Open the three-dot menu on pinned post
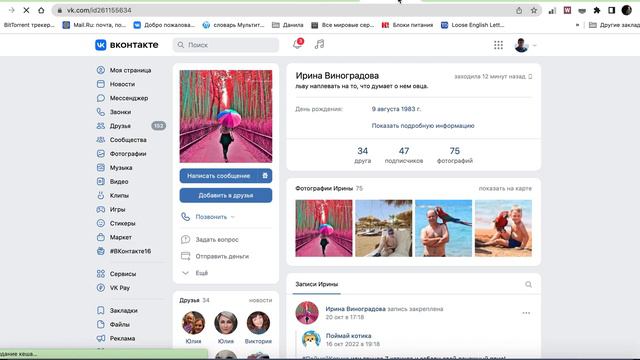The image size is (640, 360). pyautogui.click(x=526, y=313)
